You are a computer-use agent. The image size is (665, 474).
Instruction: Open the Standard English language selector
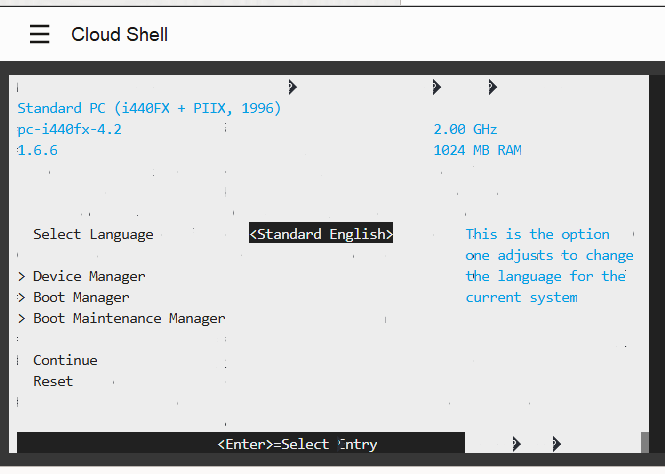click(x=321, y=234)
